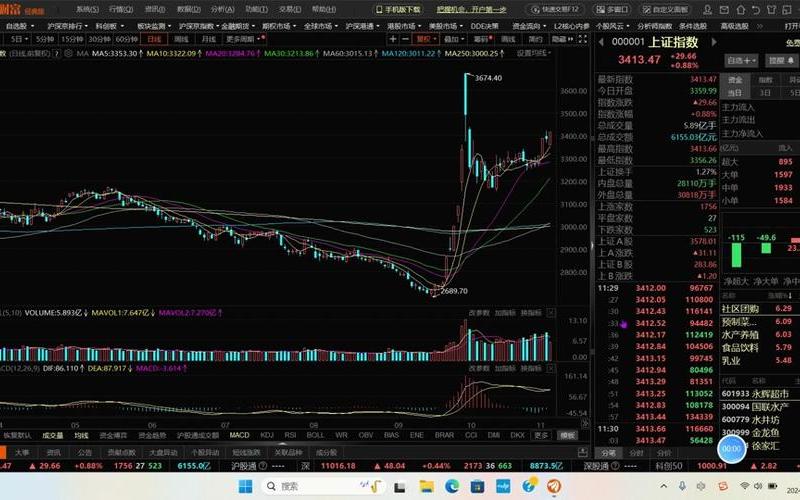800x500 pixels.
Task: Open MA settings gear icon
Action: tap(68, 53)
